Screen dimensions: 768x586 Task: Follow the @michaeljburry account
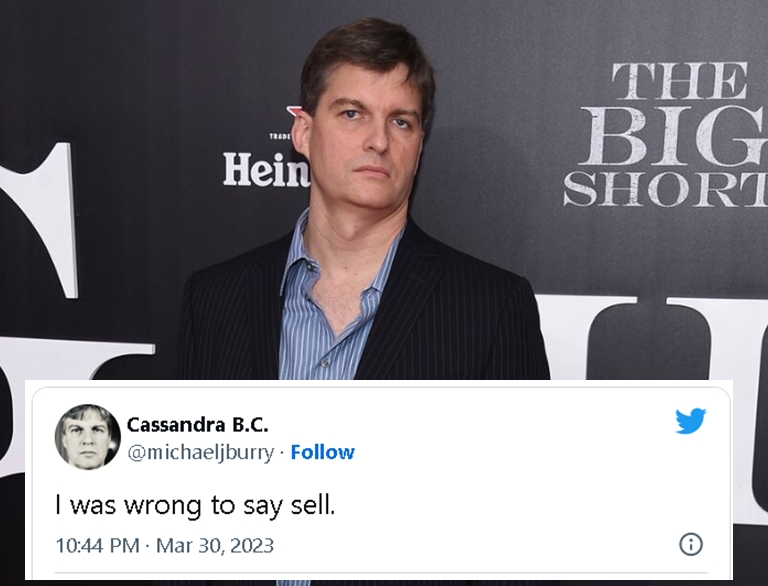coord(322,452)
